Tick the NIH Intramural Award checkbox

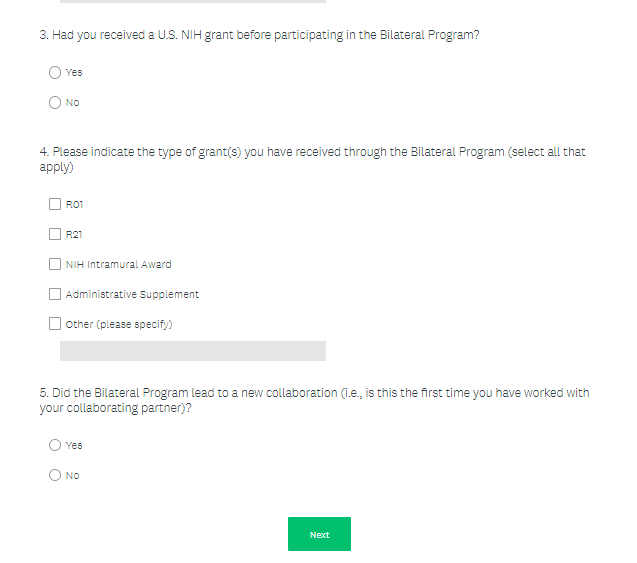pyautogui.click(x=55, y=264)
